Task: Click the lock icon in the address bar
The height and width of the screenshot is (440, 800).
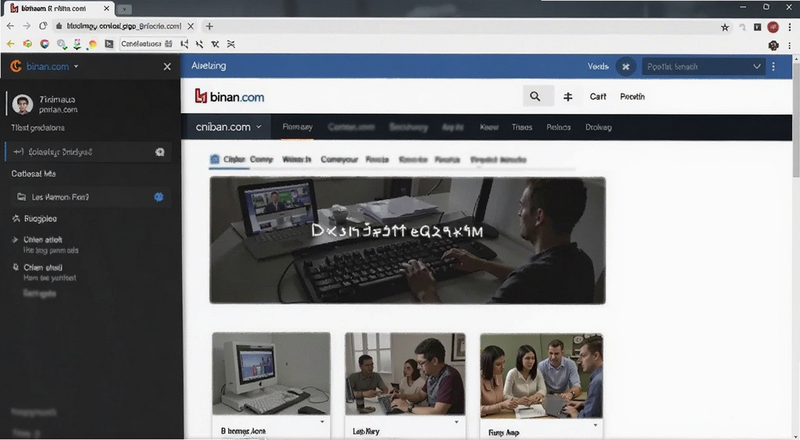Action: [x=59, y=26]
